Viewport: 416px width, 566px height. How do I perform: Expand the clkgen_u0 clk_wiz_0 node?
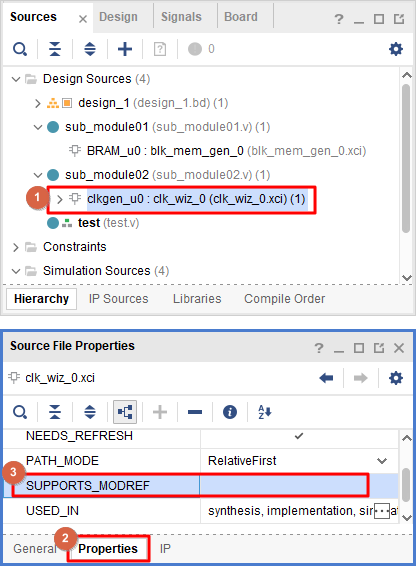click(60, 199)
